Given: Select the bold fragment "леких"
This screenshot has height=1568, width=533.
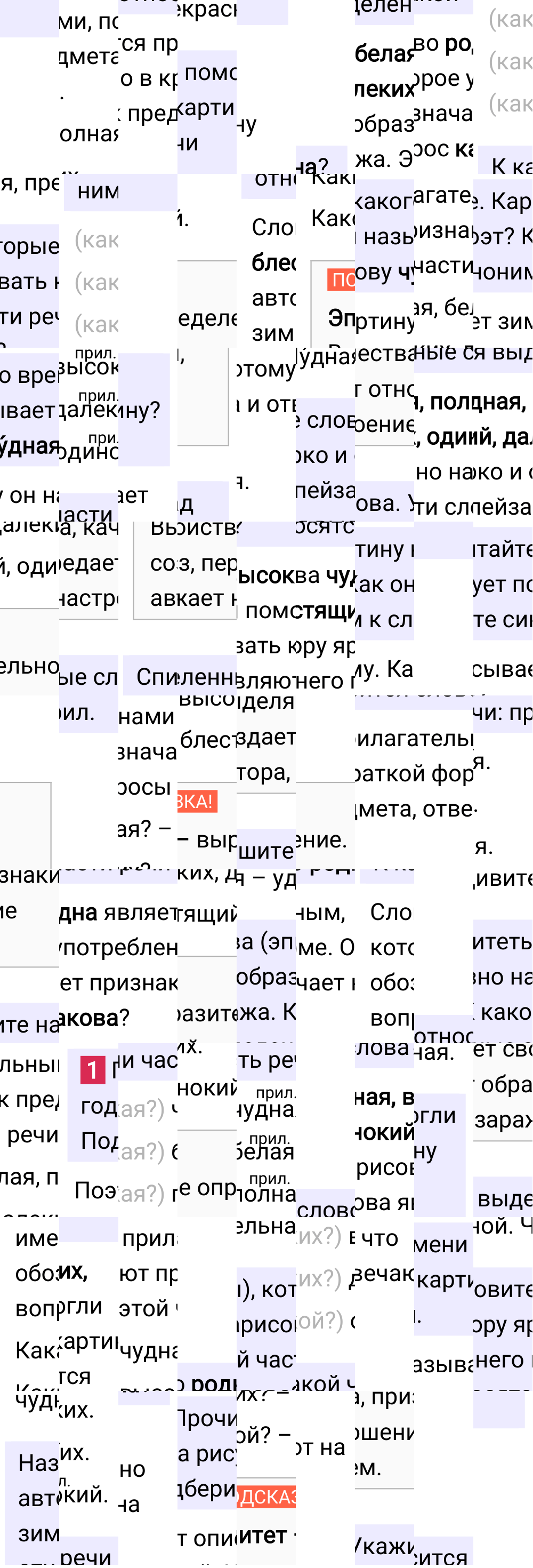Looking at the screenshot, I should [384, 90].
